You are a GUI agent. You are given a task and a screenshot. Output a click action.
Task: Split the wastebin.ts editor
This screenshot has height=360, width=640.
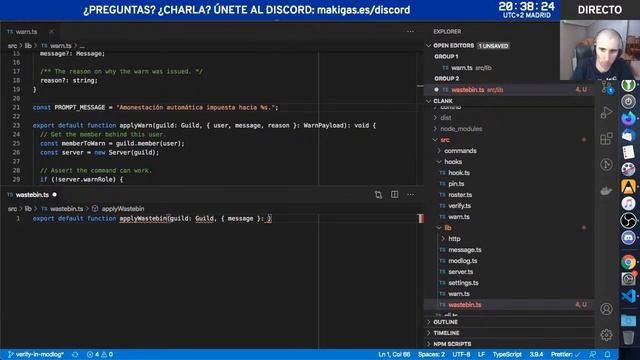pos(394,195)
